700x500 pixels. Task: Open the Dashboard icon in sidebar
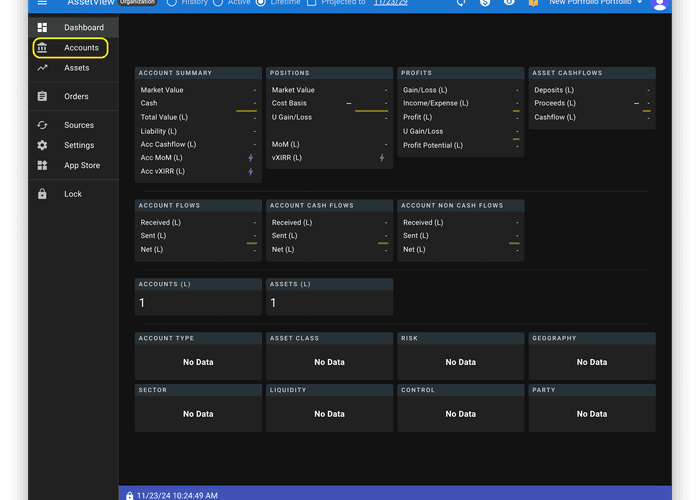[42, 27]
